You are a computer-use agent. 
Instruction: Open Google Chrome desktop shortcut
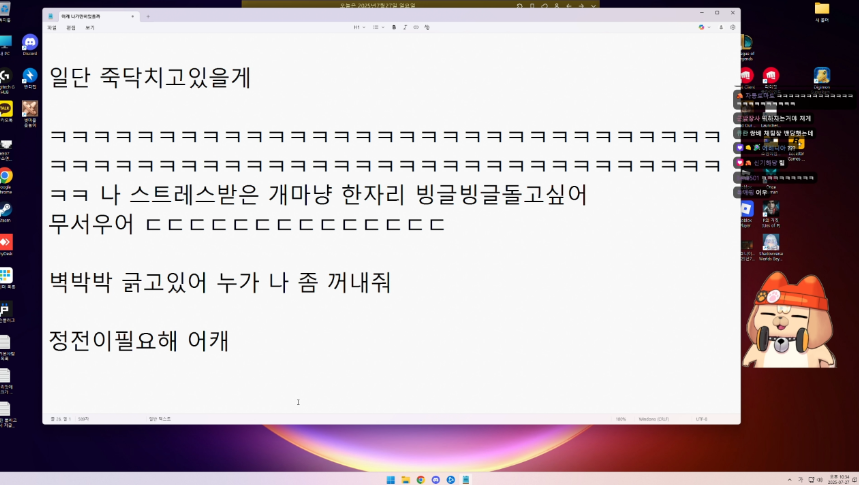(6, 180)
